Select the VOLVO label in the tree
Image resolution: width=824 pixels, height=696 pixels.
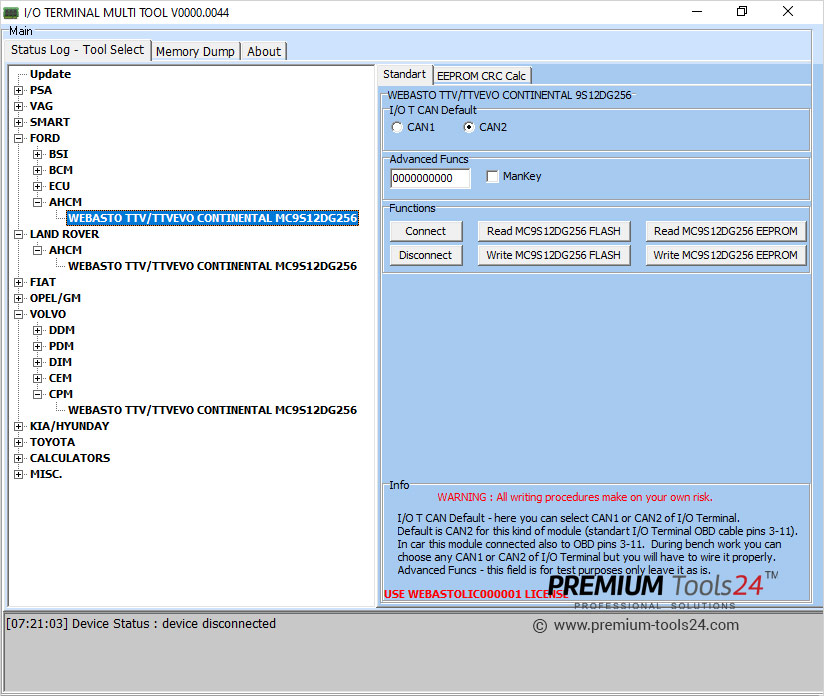pyautogui.click(x=48, y=314)
